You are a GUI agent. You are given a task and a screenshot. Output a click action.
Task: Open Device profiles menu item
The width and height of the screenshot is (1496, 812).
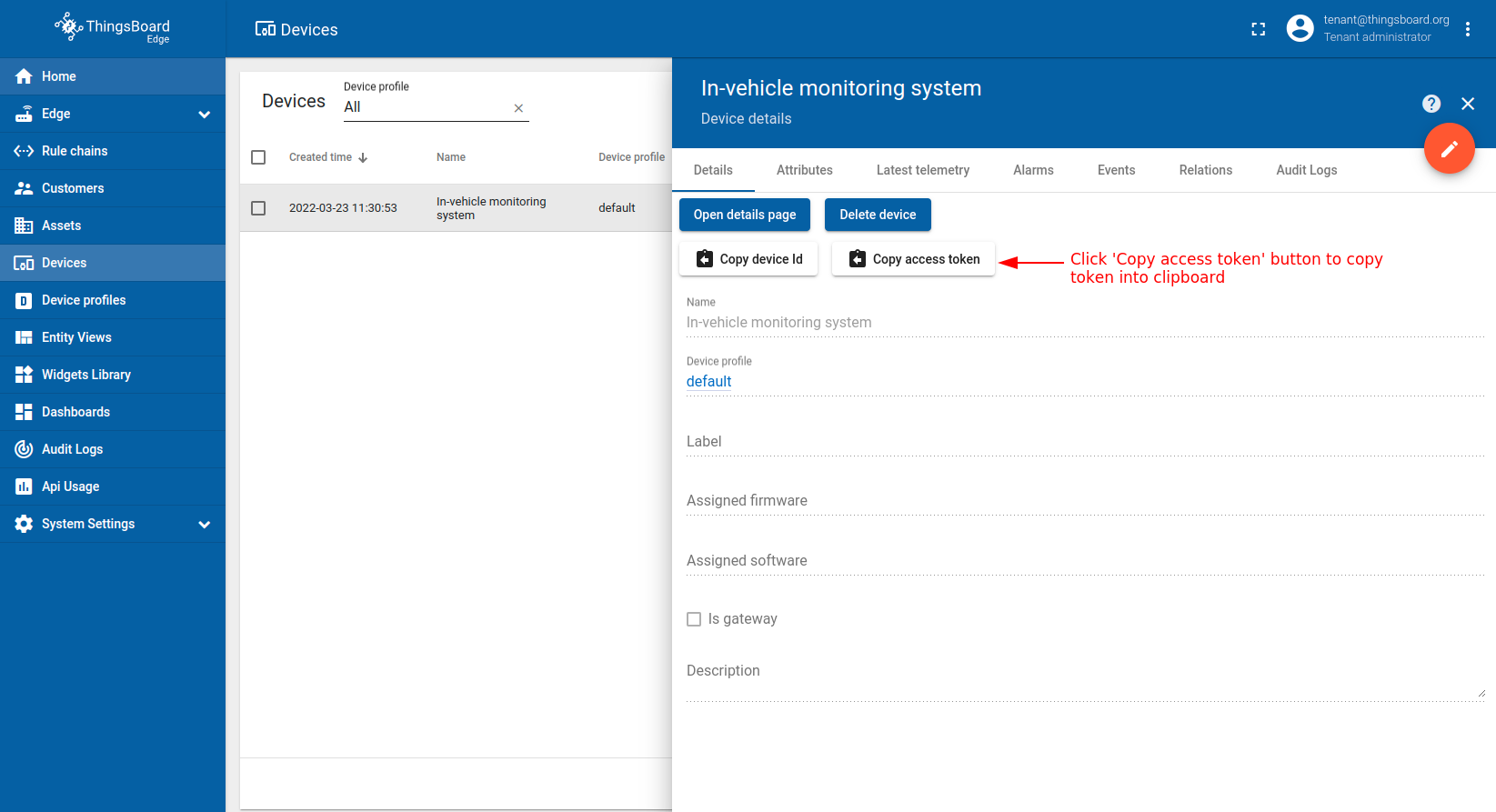pyautogui.click(x=113, y=300)
